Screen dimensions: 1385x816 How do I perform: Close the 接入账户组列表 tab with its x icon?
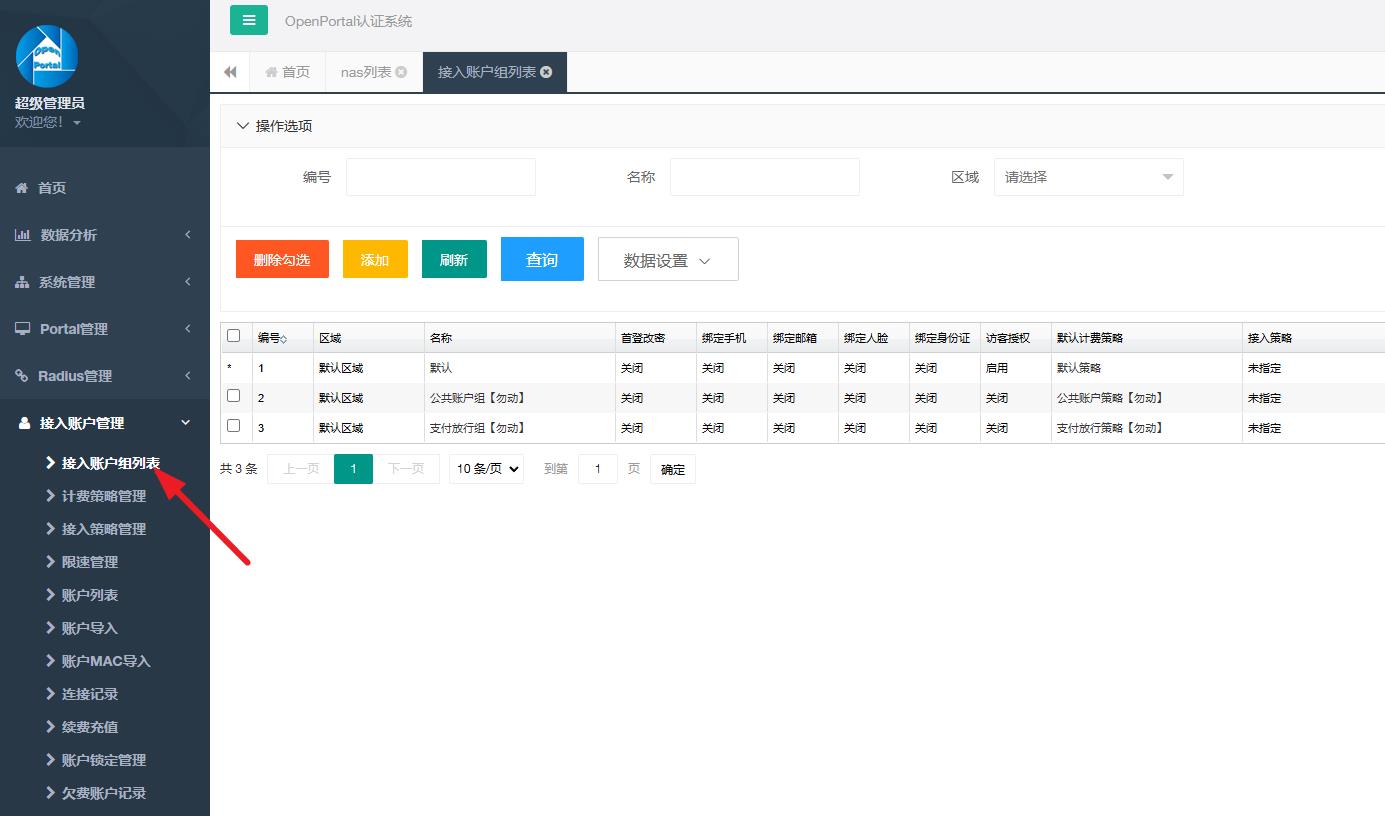(x=546, y=72)
